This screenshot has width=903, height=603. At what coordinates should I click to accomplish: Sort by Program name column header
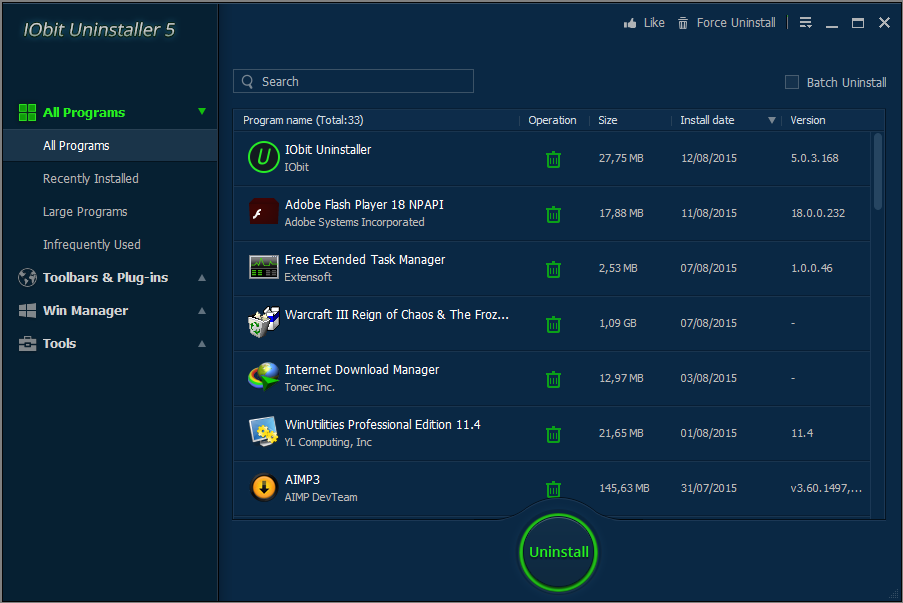pyautogui.click(x=303, y=120)
